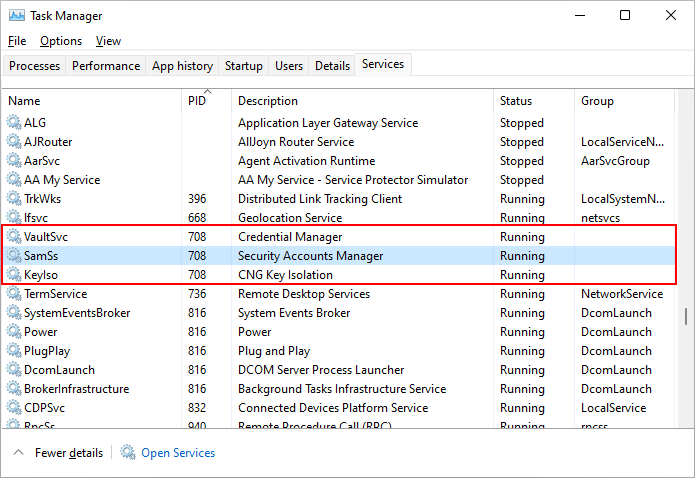This screenshot has width=695, height=478.
Task: Click Background Tasks Infrastructure Service description
Action: point(342,389)
